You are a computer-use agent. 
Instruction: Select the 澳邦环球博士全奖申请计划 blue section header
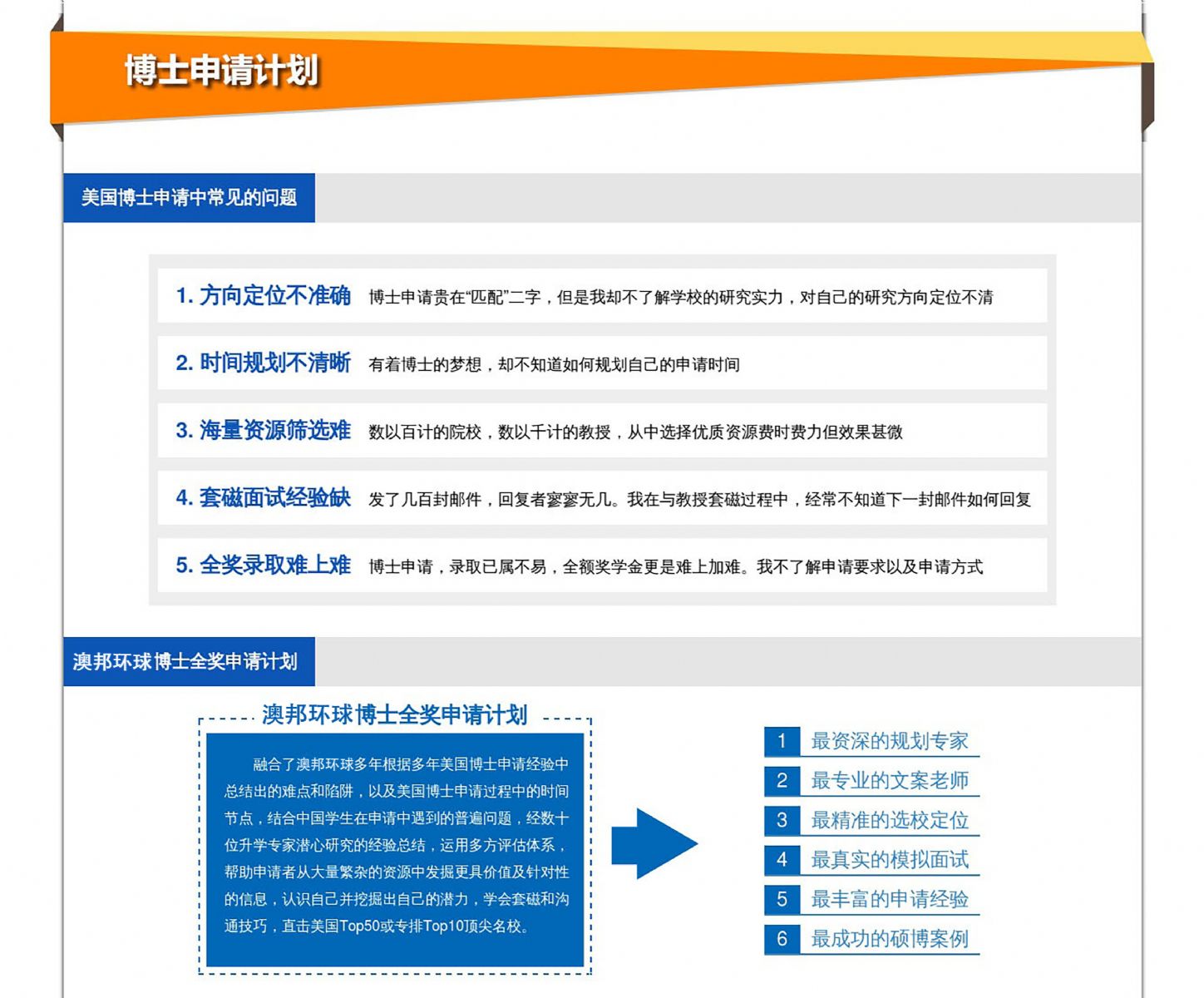point(189,662)
